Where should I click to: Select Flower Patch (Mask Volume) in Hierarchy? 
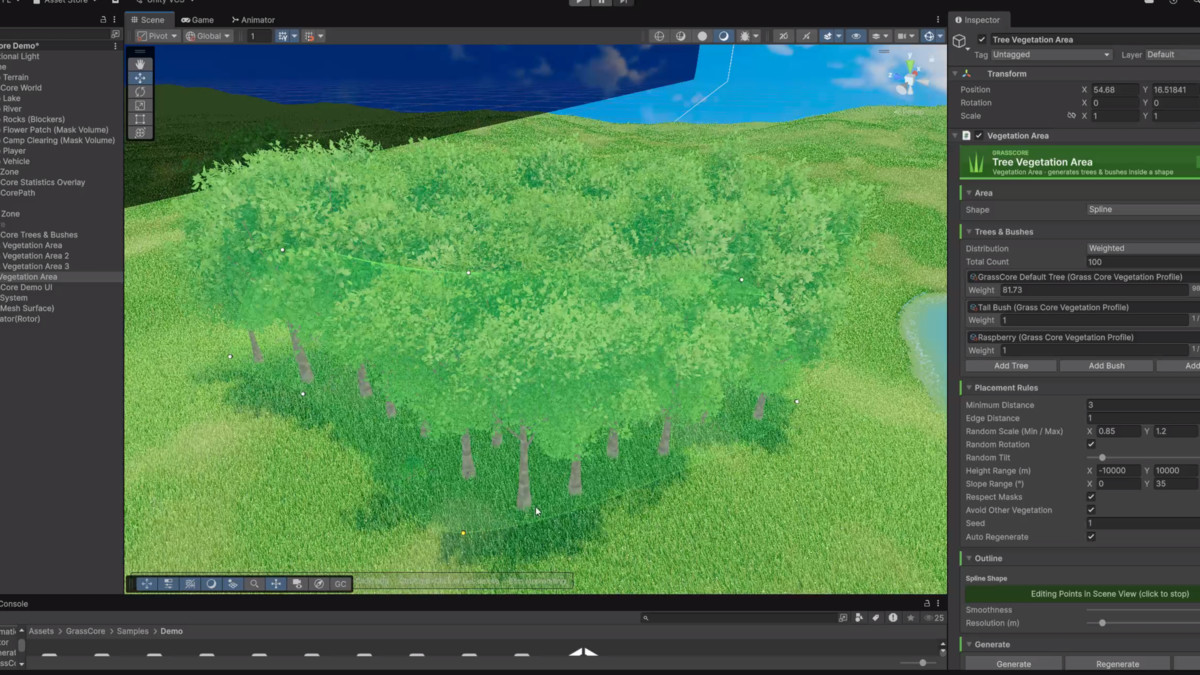coord(55,130)
